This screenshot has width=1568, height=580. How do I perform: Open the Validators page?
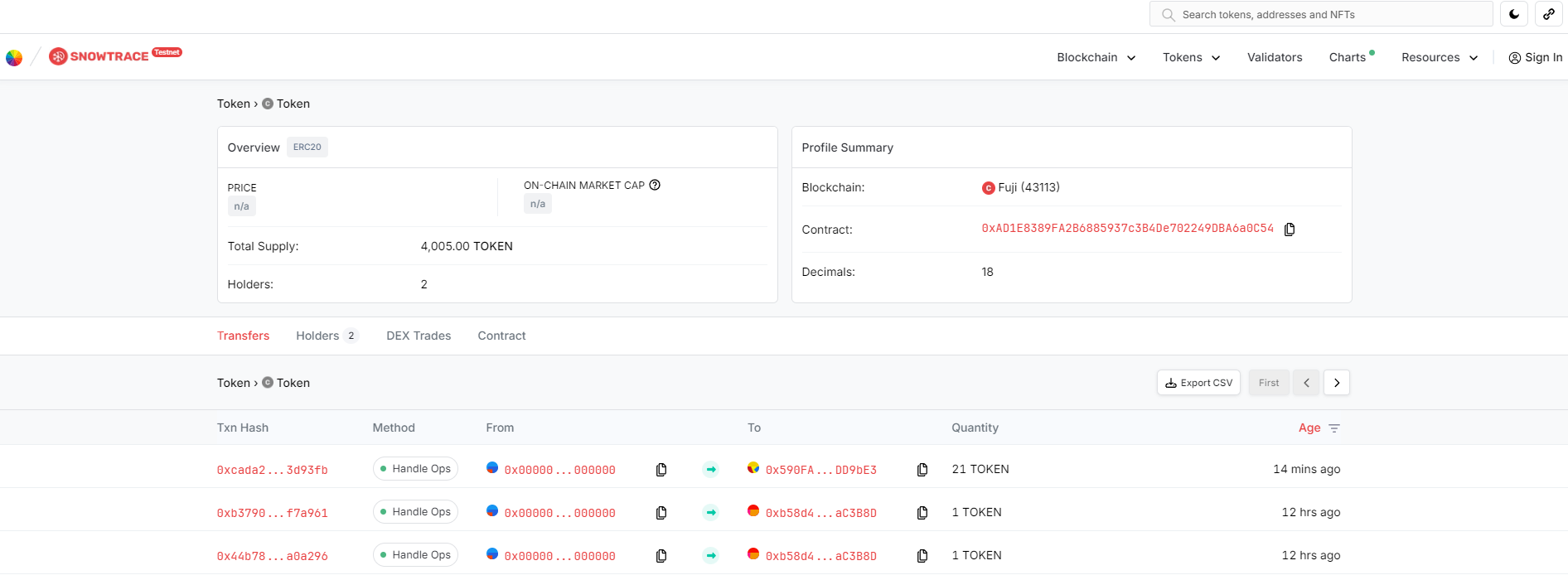[1275, 57]
